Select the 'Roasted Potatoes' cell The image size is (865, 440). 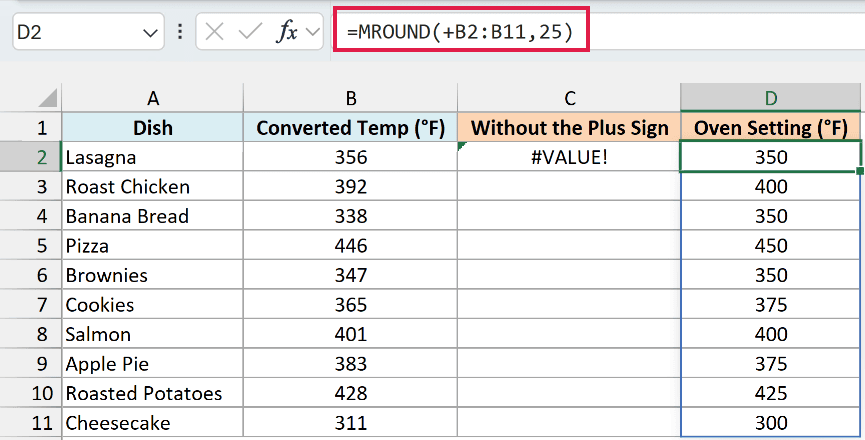152,393
